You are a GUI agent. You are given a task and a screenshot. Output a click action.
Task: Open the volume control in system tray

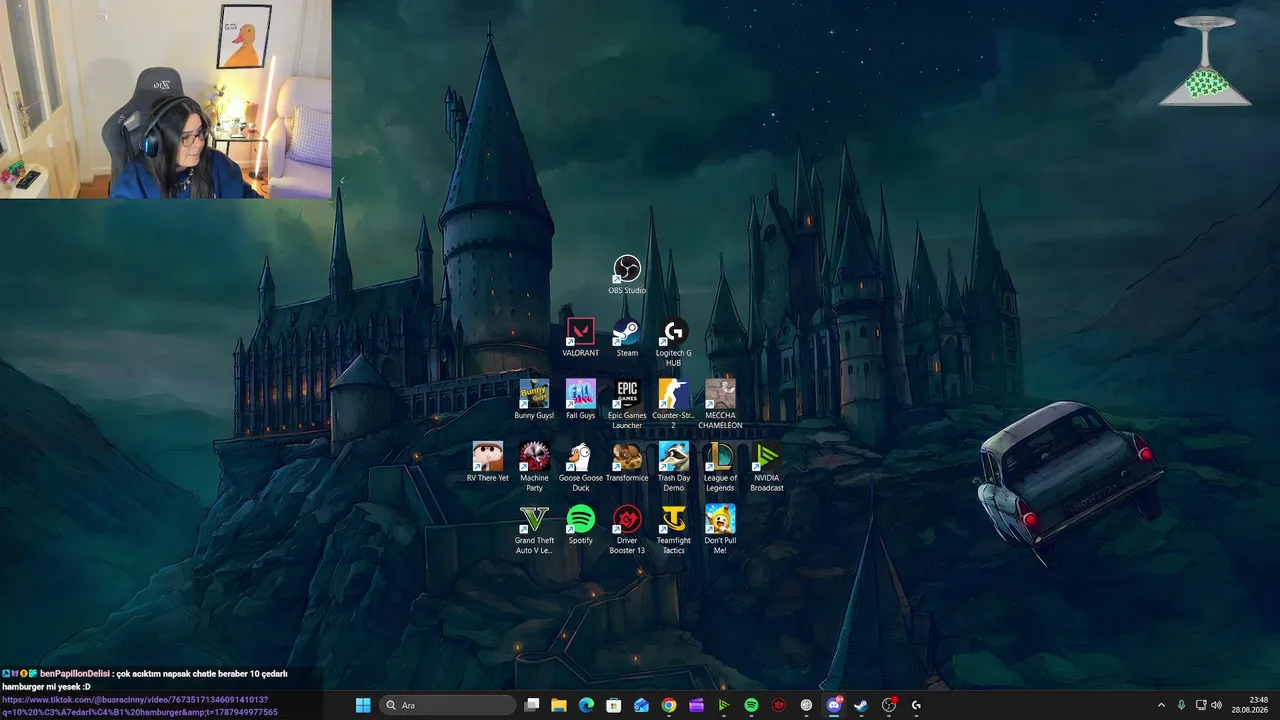[1217, 705]
